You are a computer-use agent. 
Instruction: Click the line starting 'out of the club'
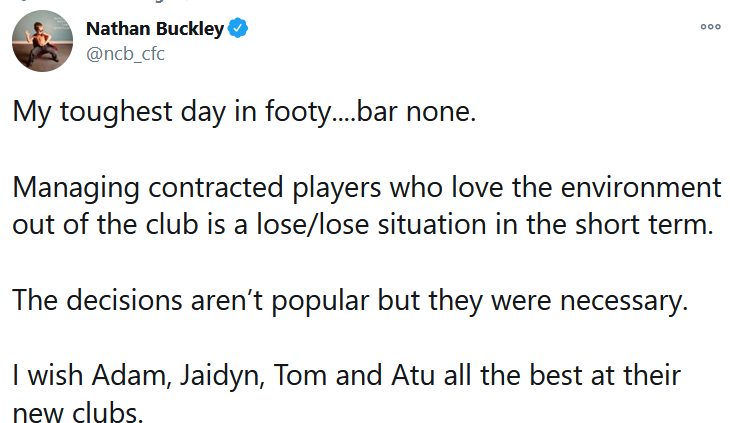tap(363, 225)
